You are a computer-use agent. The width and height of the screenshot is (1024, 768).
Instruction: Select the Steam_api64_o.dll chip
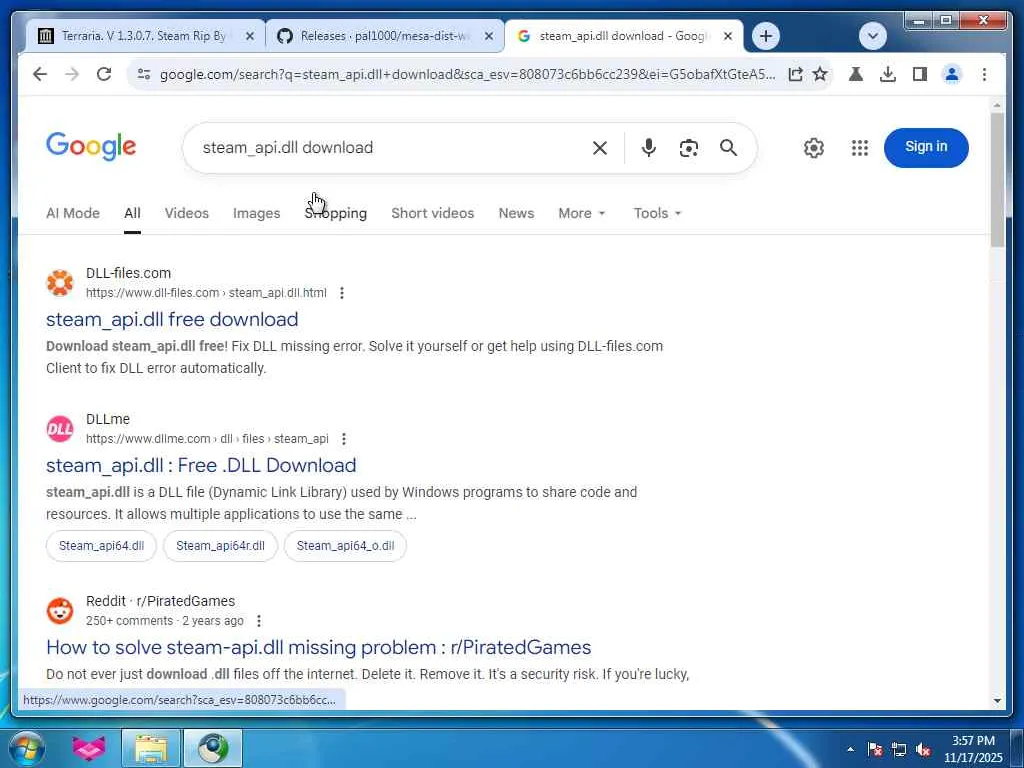[345, 546]
